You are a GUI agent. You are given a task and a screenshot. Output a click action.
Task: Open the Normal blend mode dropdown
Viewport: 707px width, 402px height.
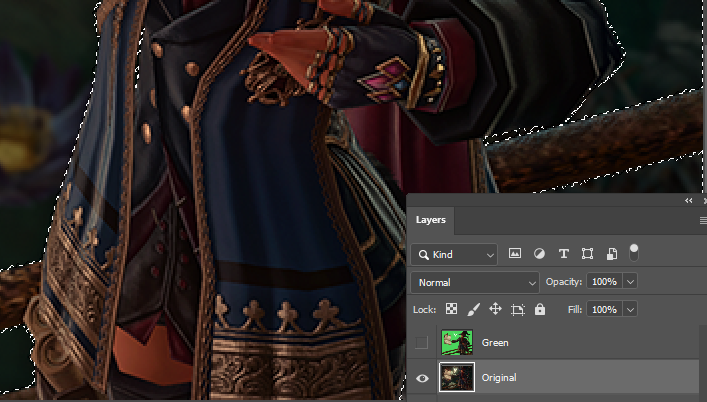[475, 283]
